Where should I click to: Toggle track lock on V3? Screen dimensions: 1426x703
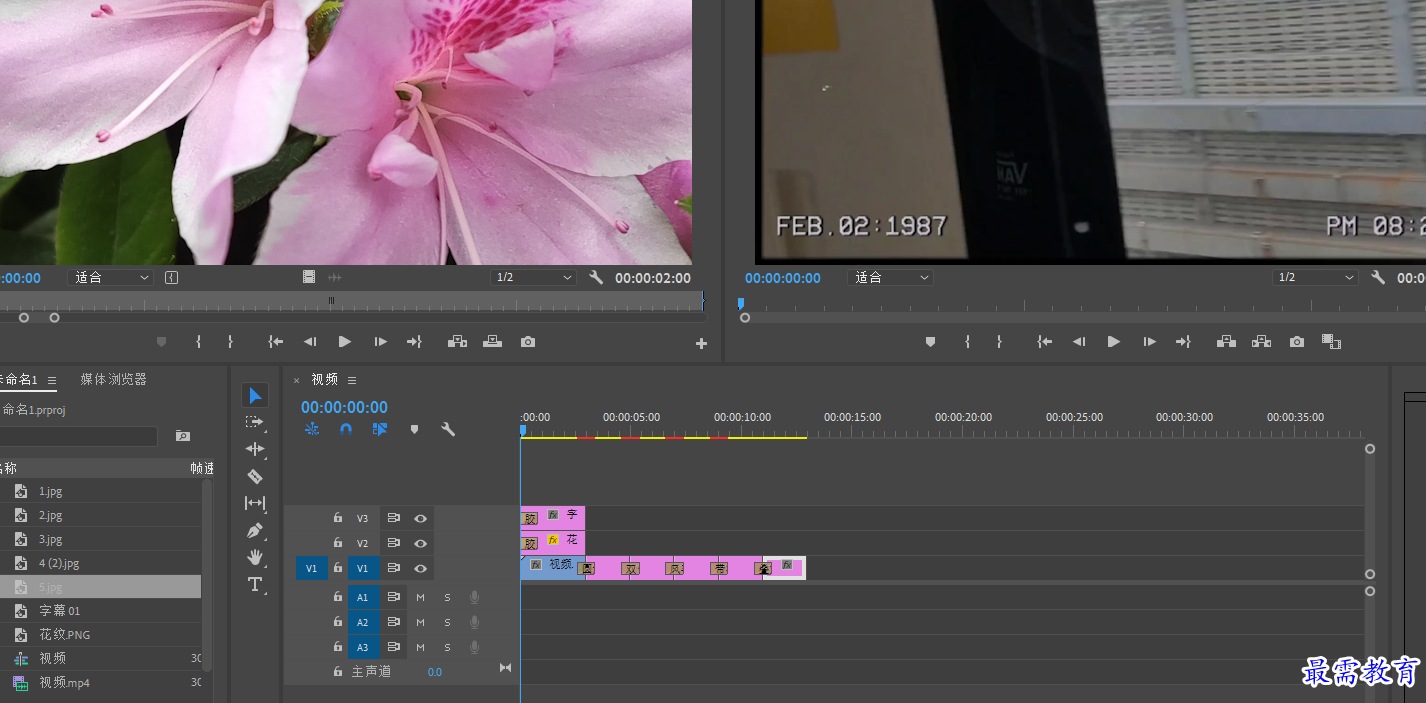click(x=338, y=518)
